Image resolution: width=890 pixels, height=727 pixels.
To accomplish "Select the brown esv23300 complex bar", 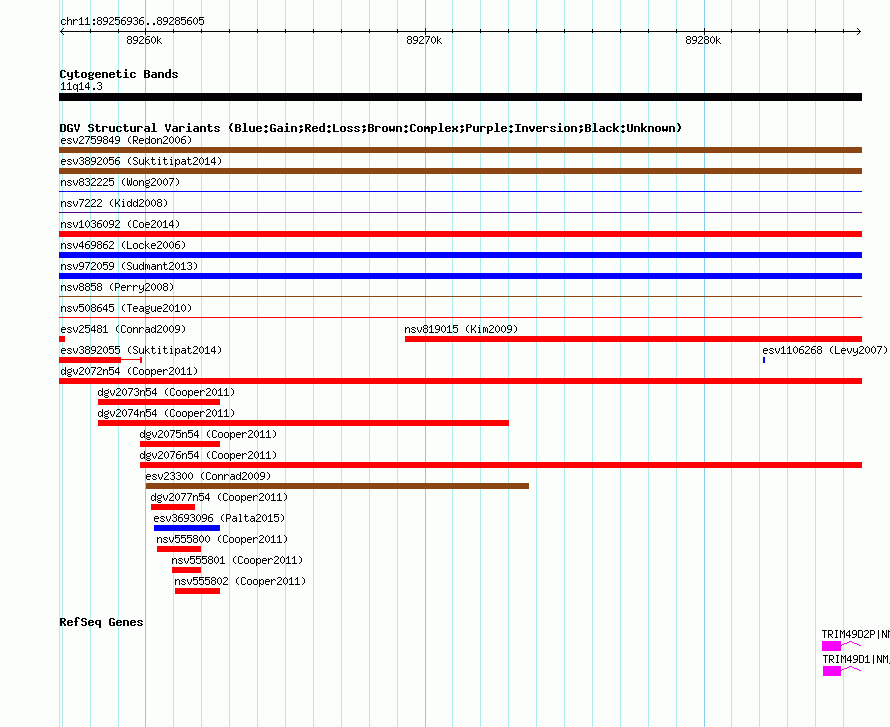I will (337, 486).
